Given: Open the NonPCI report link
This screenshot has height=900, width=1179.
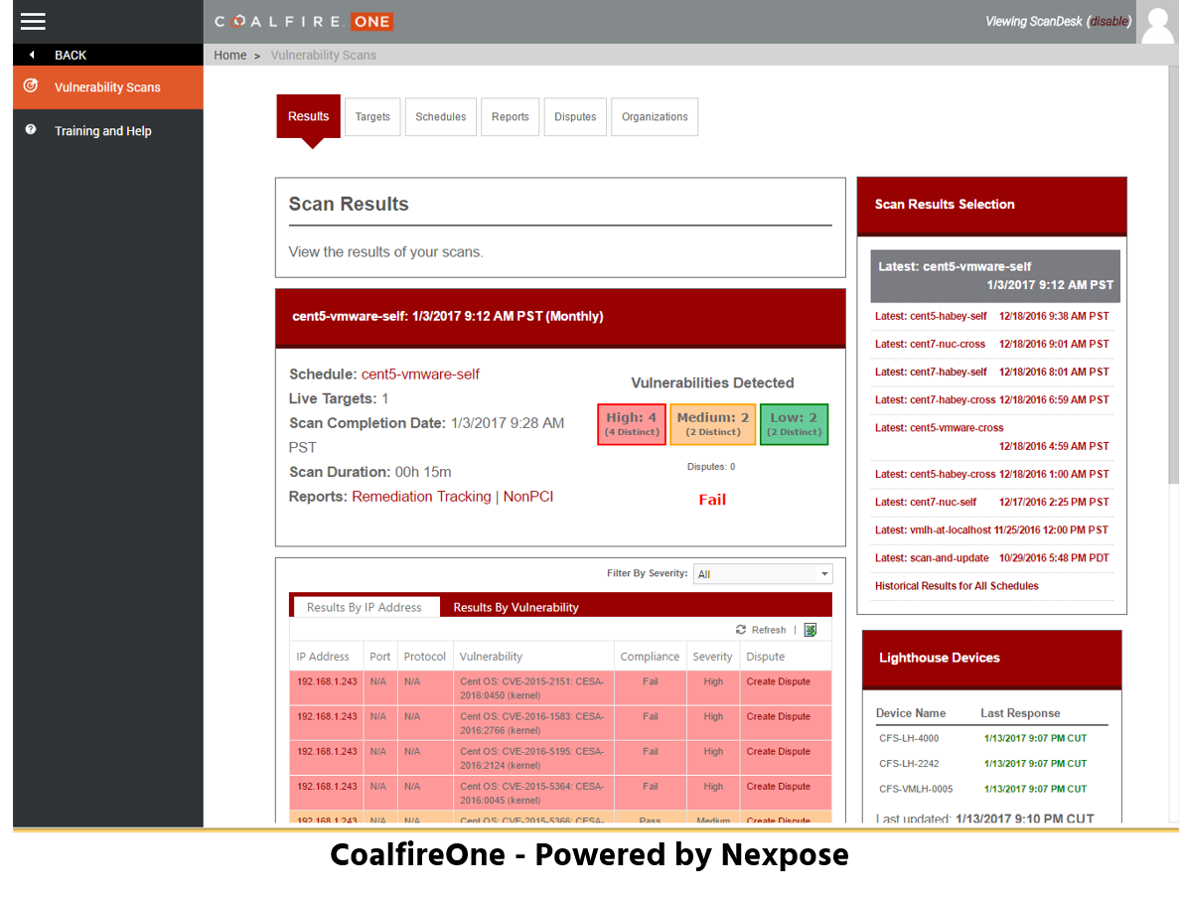Looking at the screenshot, I should coord(528,497).
